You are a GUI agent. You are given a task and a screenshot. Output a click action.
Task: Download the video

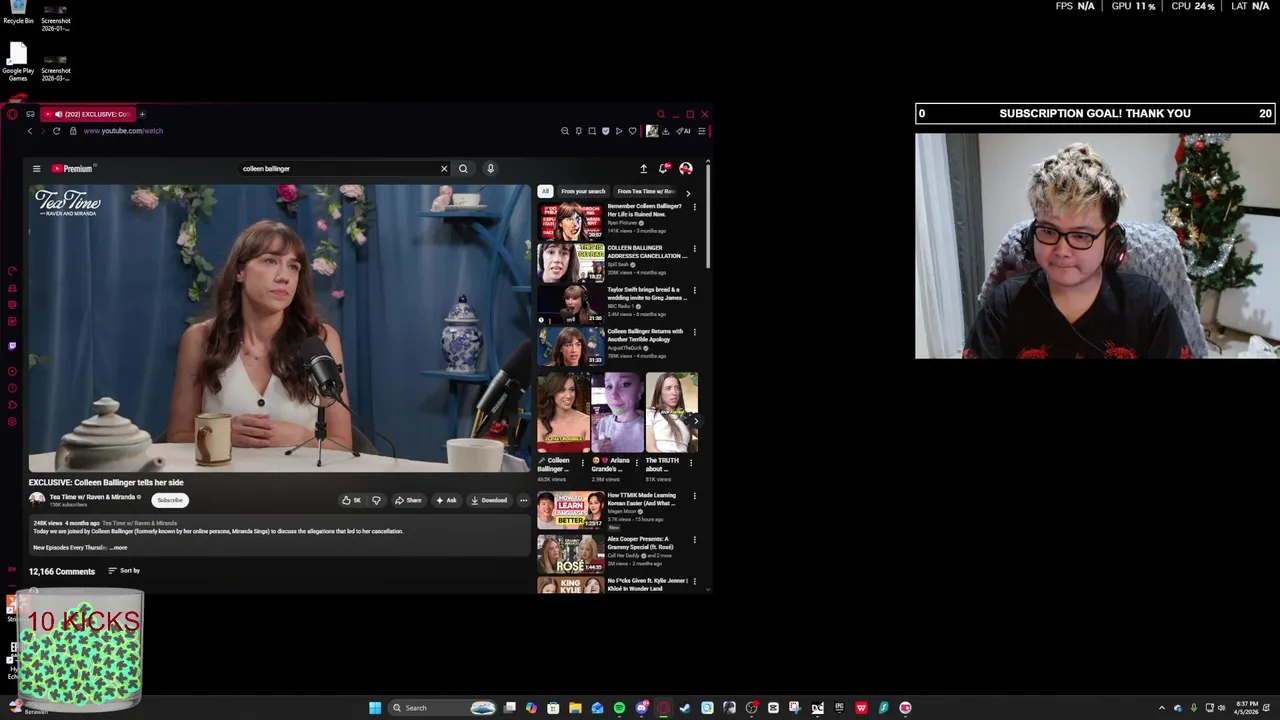click(489, 500)
